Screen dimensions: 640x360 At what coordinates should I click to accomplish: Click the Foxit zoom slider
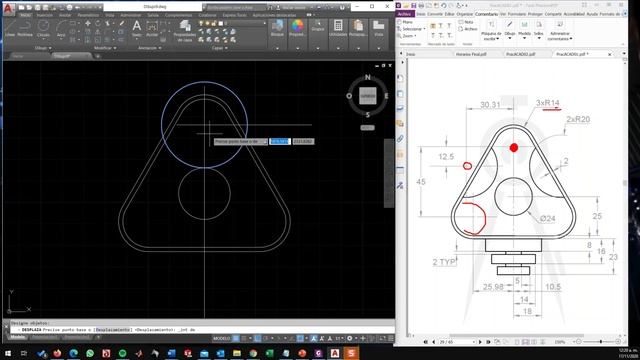click(x=601, y=342)
